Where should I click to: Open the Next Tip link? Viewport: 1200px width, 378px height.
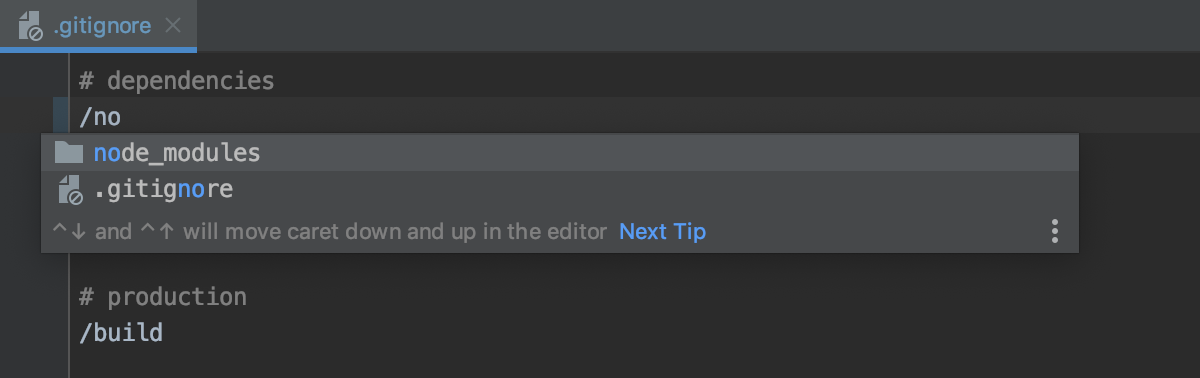click(x=662, y=232)
